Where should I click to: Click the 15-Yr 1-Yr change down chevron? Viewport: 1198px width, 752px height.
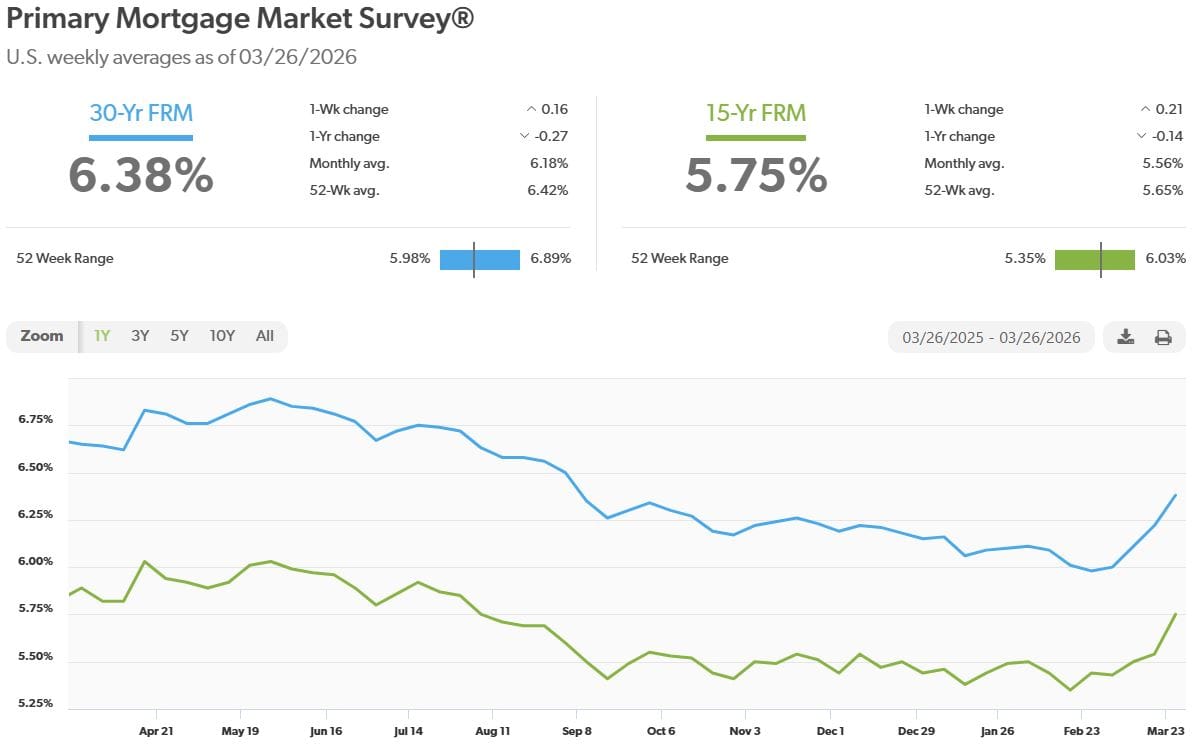(1141, 136)
